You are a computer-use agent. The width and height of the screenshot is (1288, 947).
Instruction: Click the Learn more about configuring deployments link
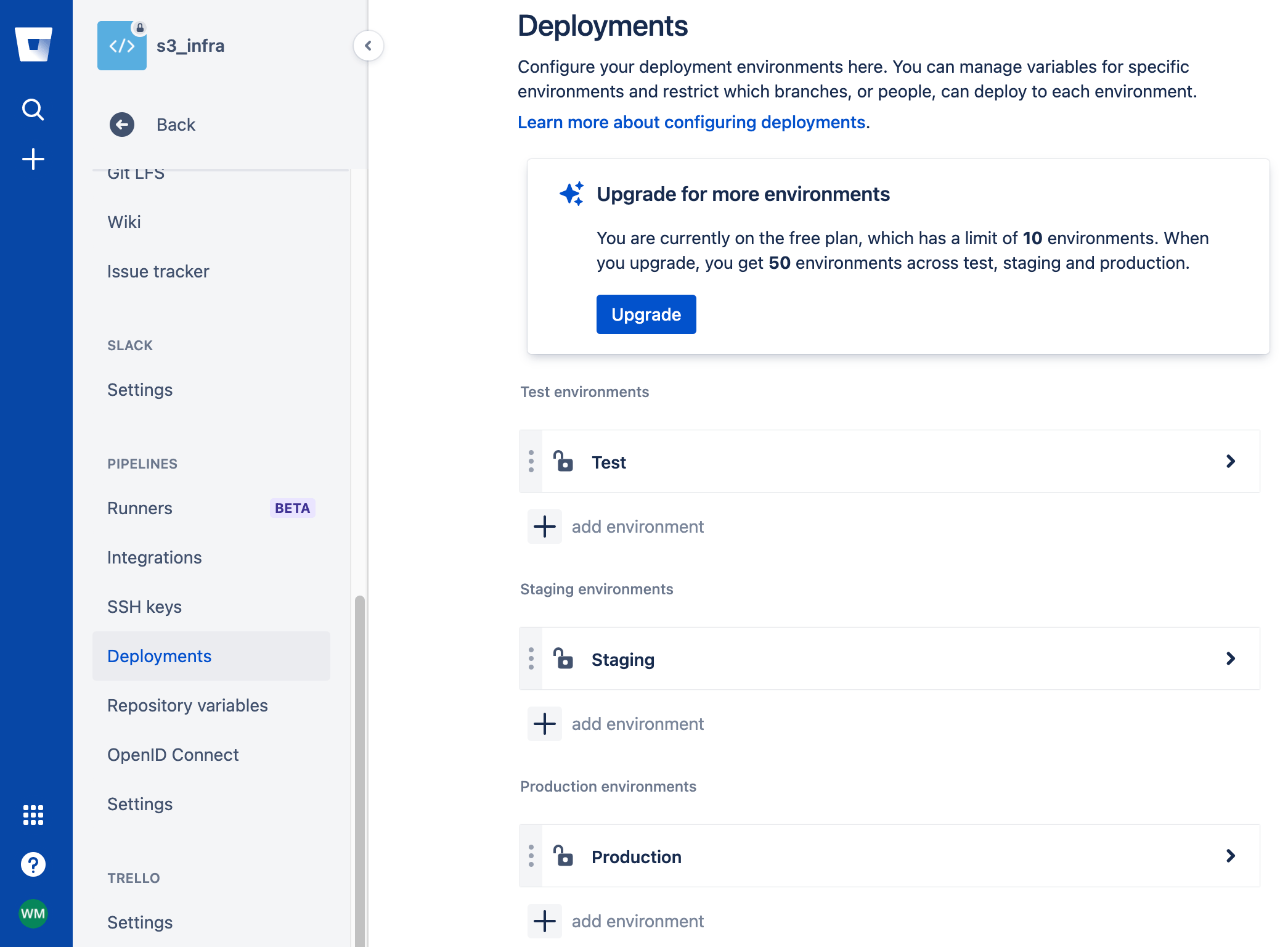click(x=691, y=123)
